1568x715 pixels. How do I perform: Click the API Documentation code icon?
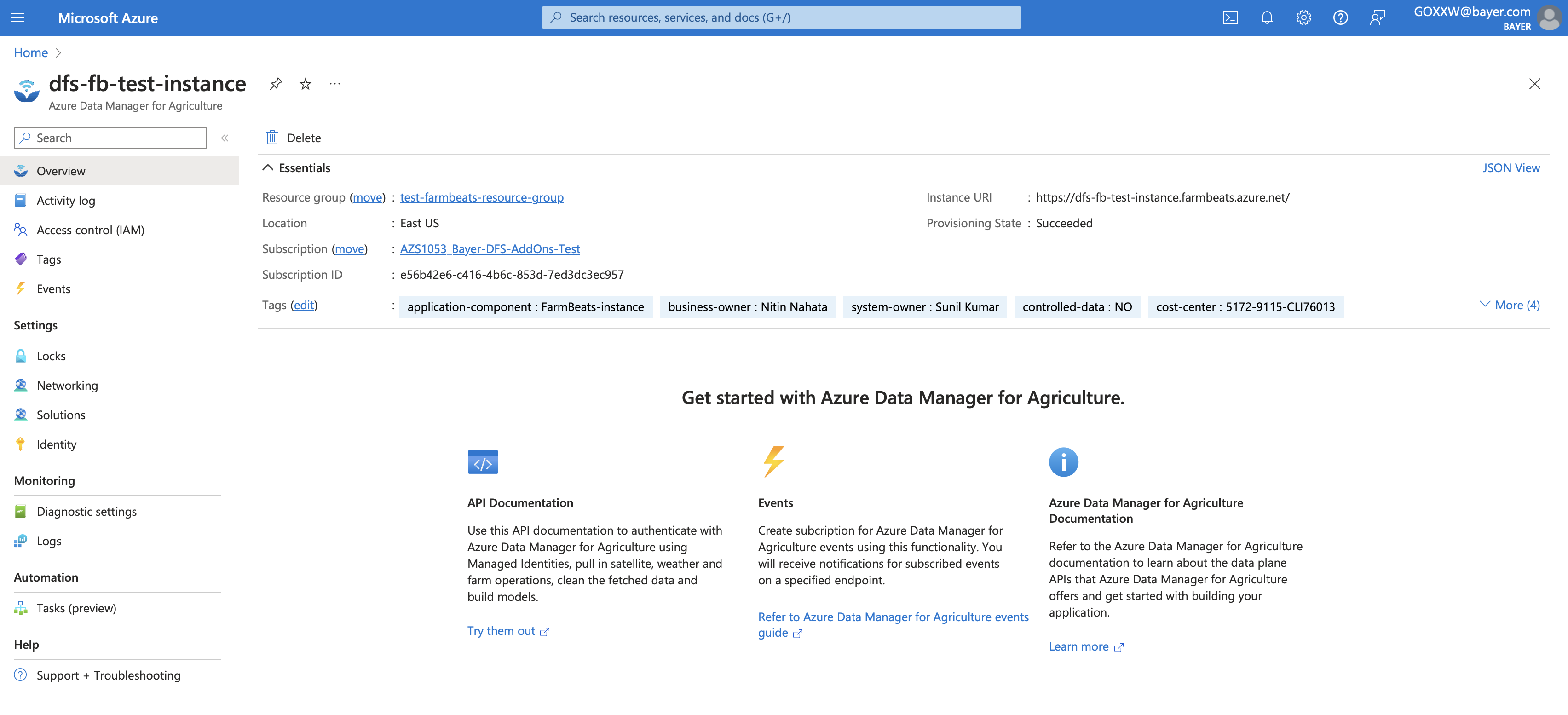coord(483,462)
